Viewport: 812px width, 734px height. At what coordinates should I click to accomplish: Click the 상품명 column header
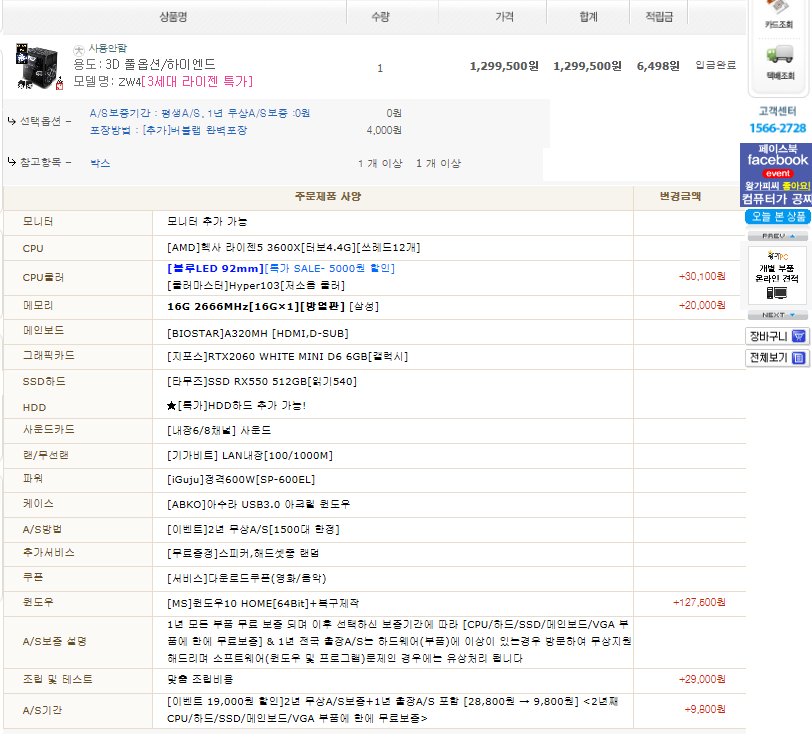(x=173, y=17)
